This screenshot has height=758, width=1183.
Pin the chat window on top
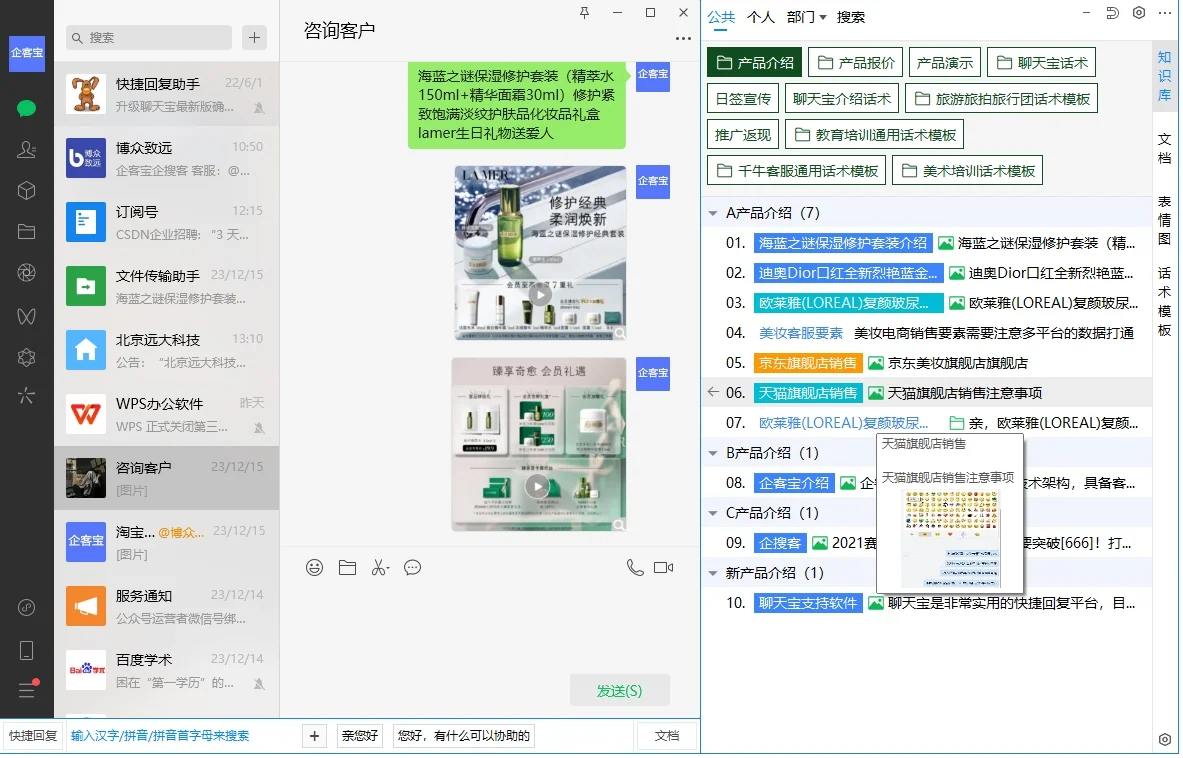tap(585, 13)
